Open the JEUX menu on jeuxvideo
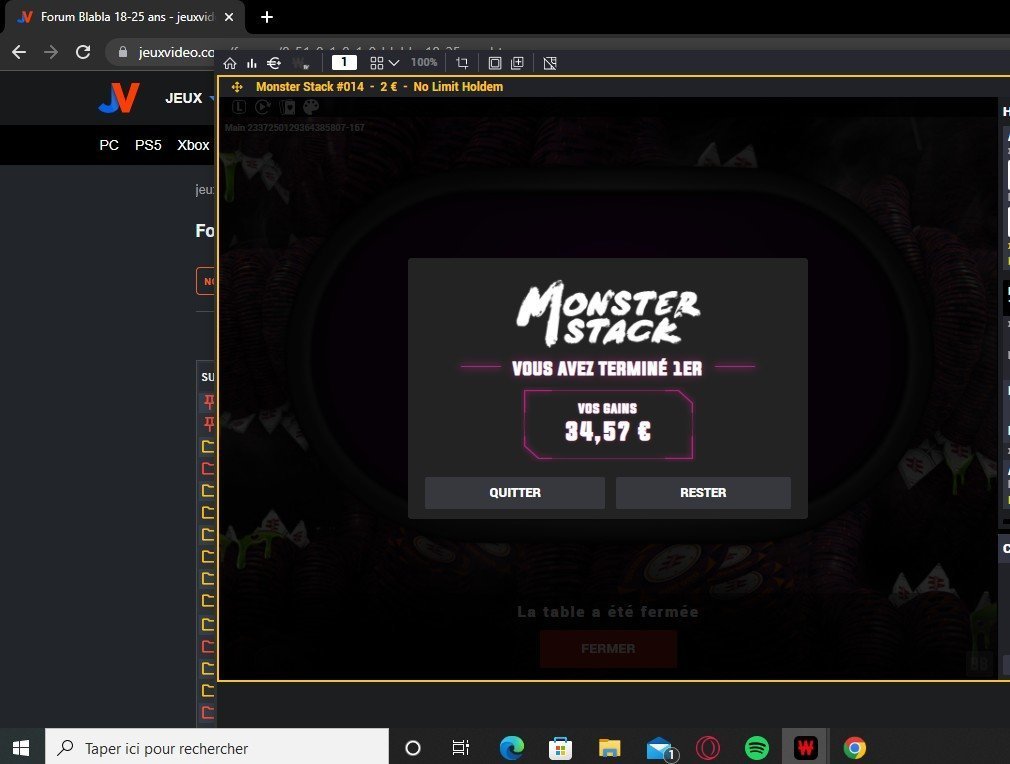Viewport: 1010px width, 764px height. tap(184, 98)
